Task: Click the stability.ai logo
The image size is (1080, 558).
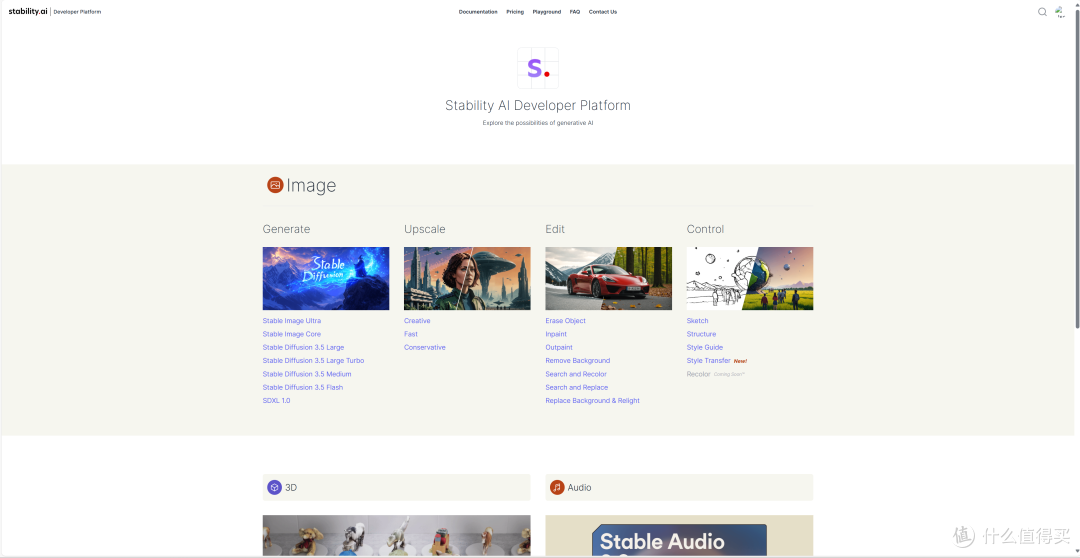Action: click(x=28, y=12)
